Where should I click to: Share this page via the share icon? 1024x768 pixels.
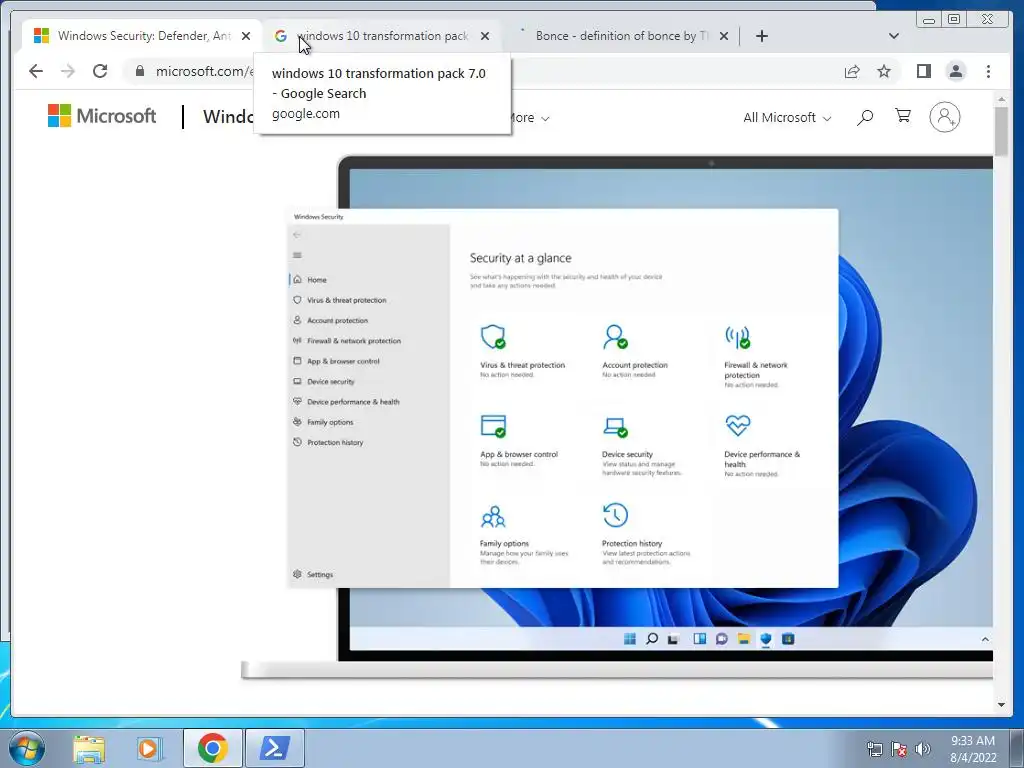pos(852,71)
